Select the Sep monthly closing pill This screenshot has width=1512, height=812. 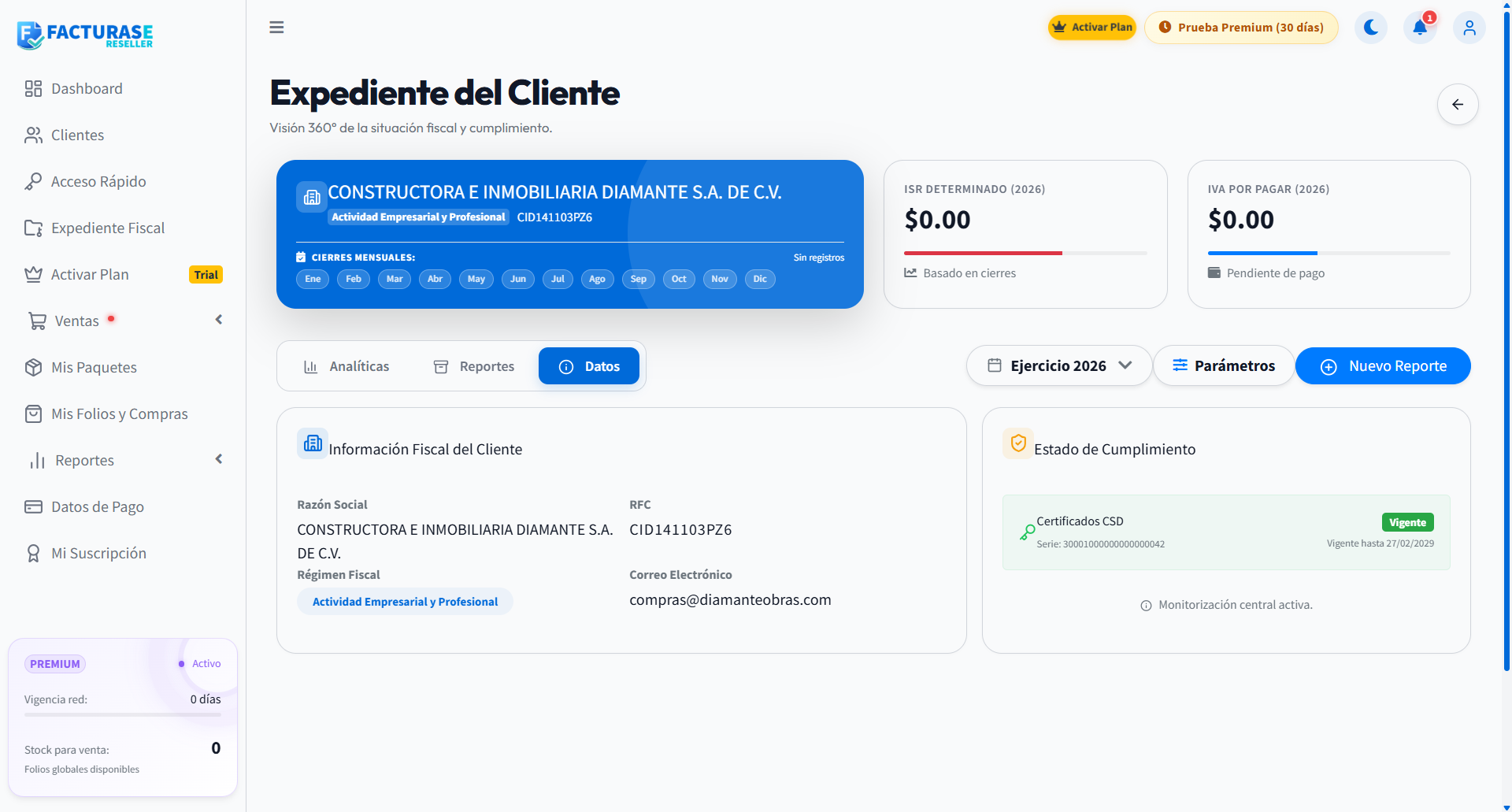pos(639,279)
